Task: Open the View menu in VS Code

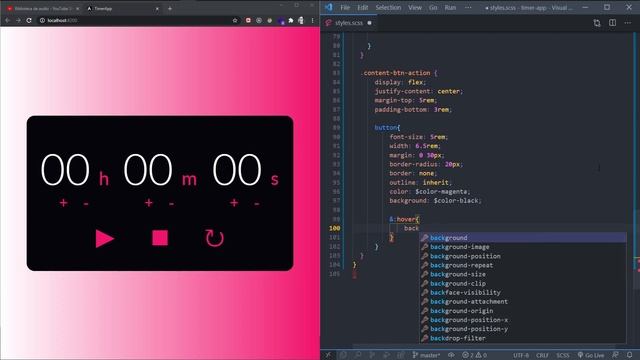Action: (x=415, y=8)
